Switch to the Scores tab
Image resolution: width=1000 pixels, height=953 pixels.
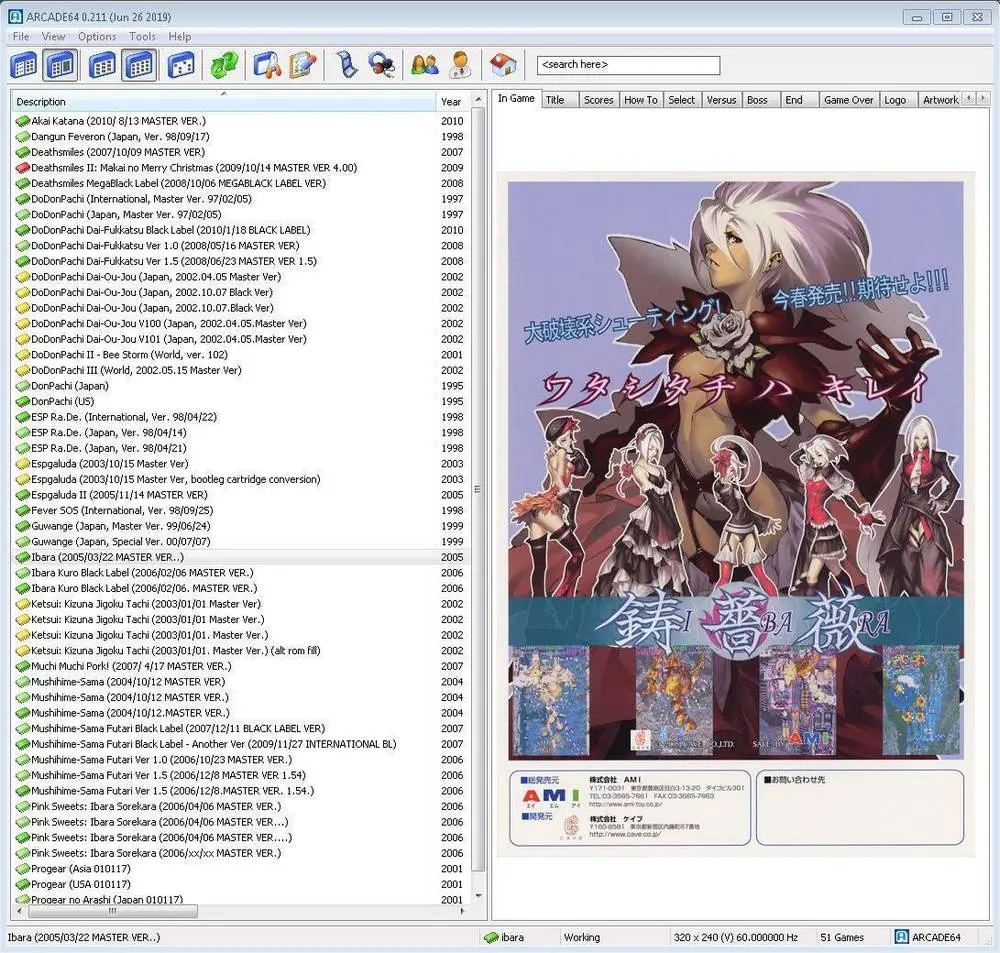click(599, 100)
